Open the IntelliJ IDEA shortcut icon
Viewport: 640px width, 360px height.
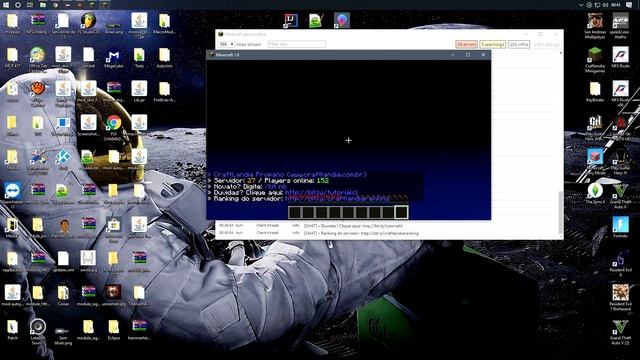click(291, 20)
